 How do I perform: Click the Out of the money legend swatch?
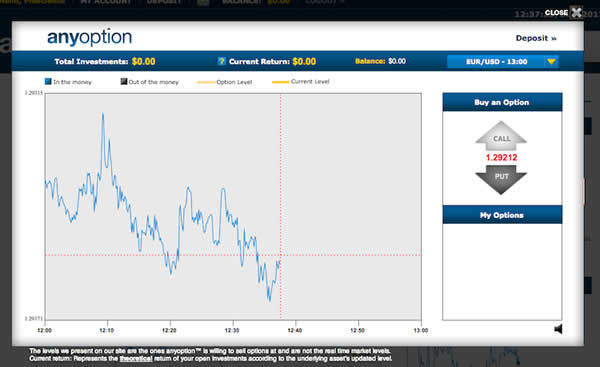point(124,82)
